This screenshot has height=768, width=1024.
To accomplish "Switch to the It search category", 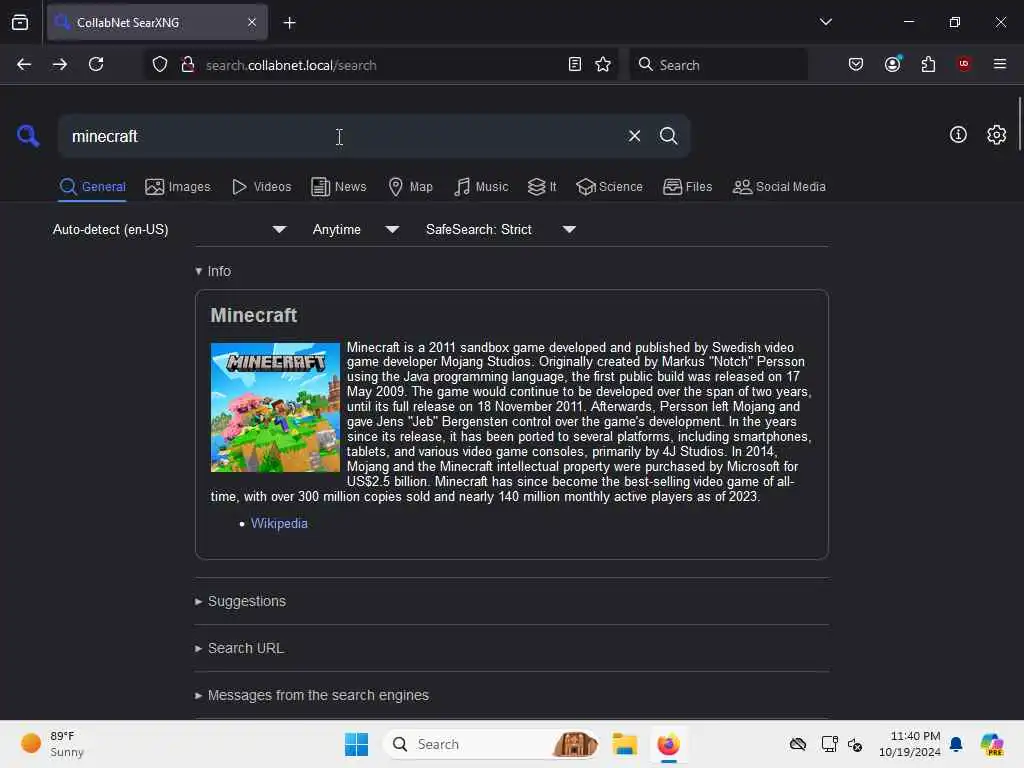I will (x=541, y=187).
